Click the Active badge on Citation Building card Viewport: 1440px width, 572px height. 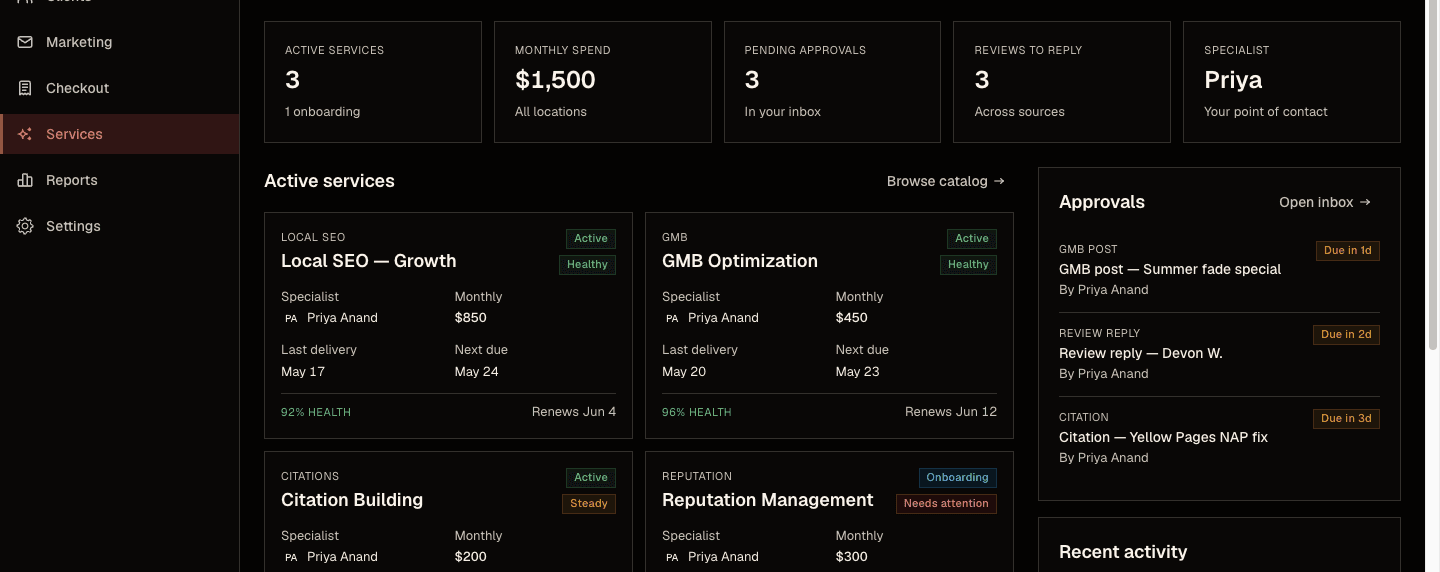pos(591,478)
